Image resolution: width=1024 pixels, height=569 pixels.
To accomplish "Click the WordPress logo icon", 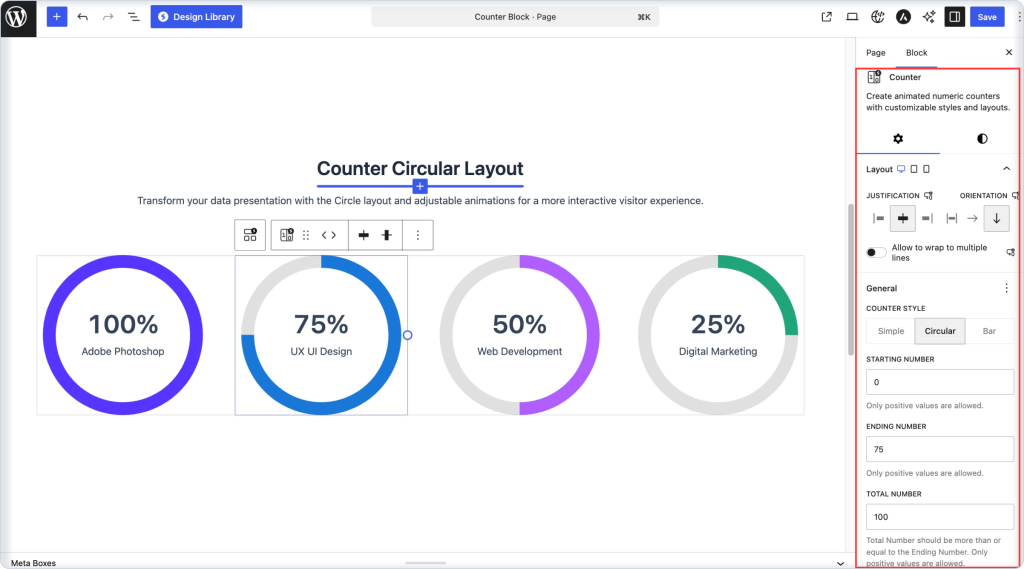I will click(18, 18).
